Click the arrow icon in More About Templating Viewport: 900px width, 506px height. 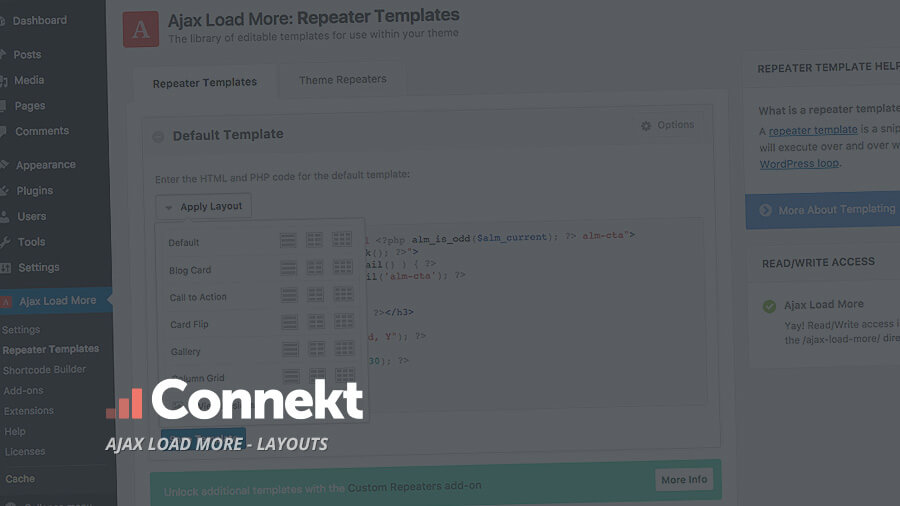click(x=765, y=211)
